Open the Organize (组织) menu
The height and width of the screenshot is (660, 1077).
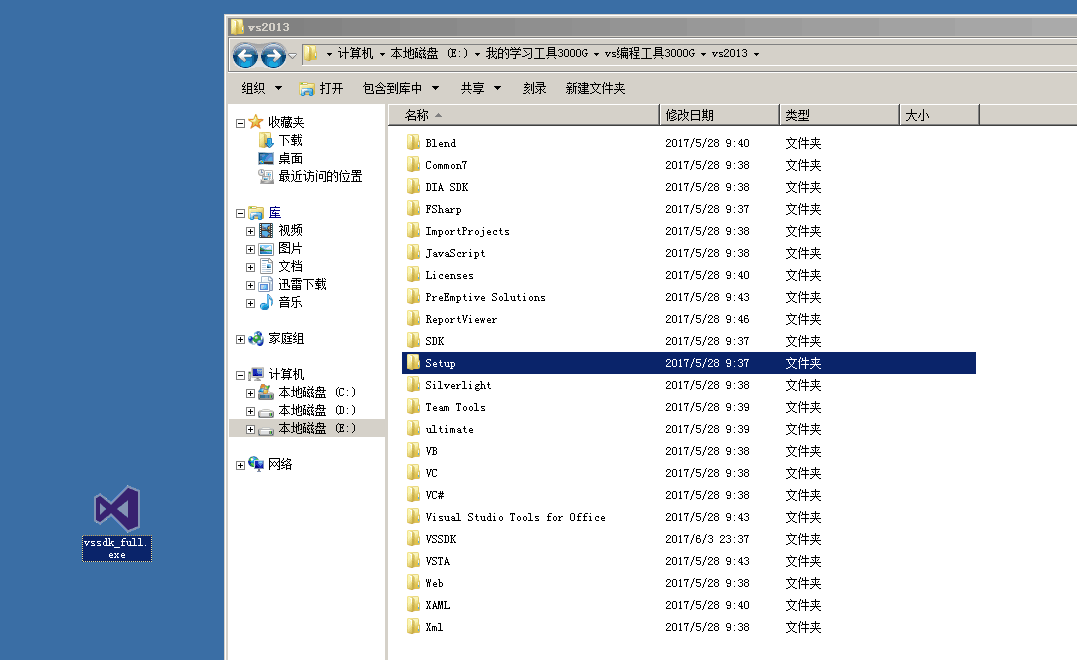point(262,88)
